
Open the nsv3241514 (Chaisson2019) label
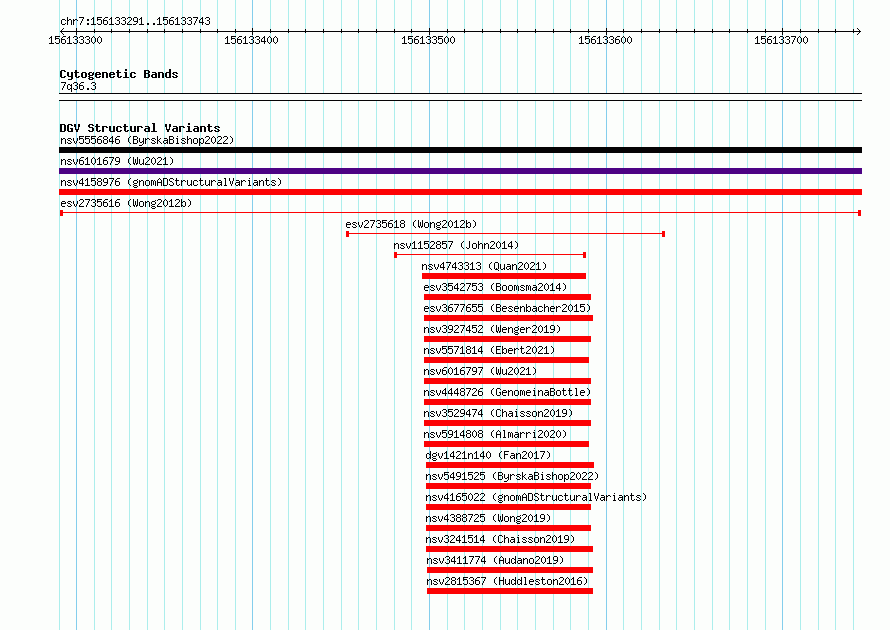click(x=500, y=539)
